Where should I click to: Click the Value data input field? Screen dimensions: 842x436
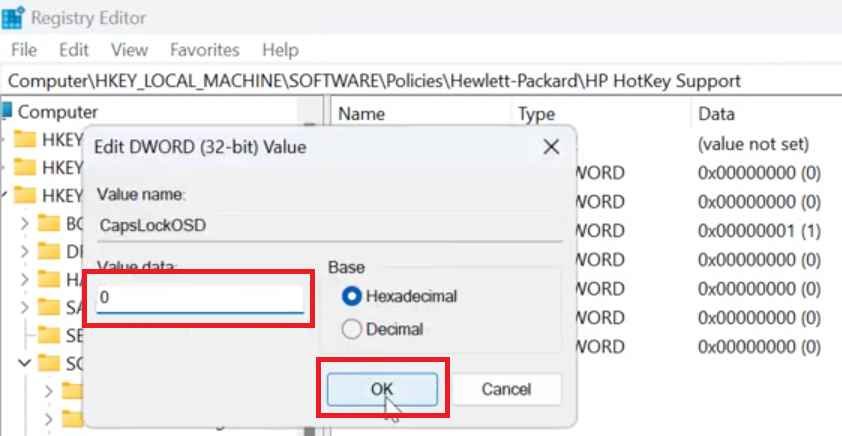[200, 298]
